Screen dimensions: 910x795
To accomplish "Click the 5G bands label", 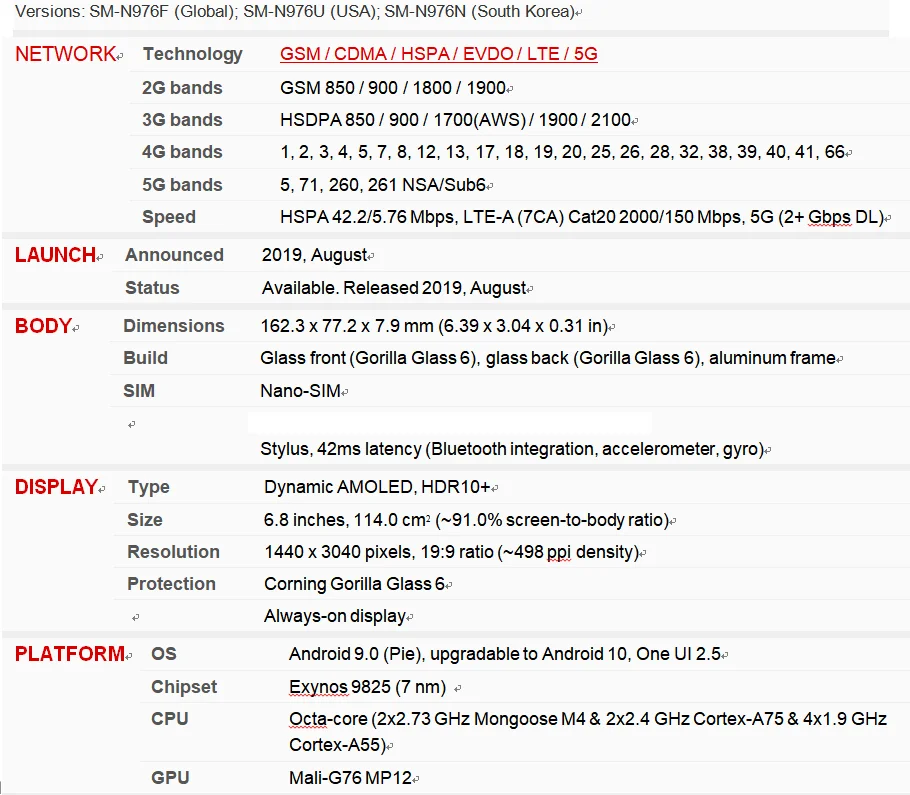I will (182, 185).
